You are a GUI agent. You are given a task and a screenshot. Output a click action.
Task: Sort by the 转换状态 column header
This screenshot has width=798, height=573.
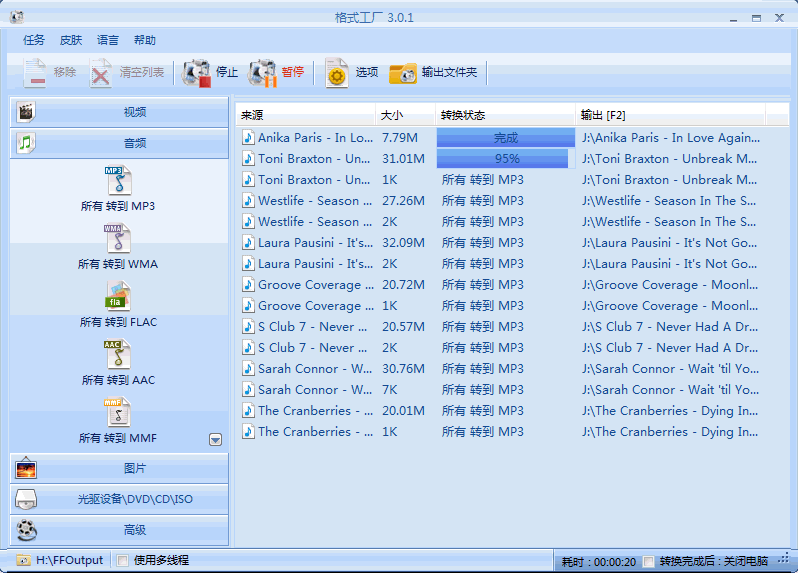(x=505, y=115)
